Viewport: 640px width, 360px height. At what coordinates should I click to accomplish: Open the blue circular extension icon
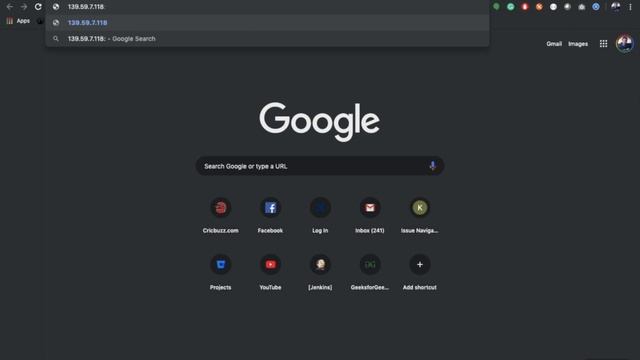tap(596, 7)
